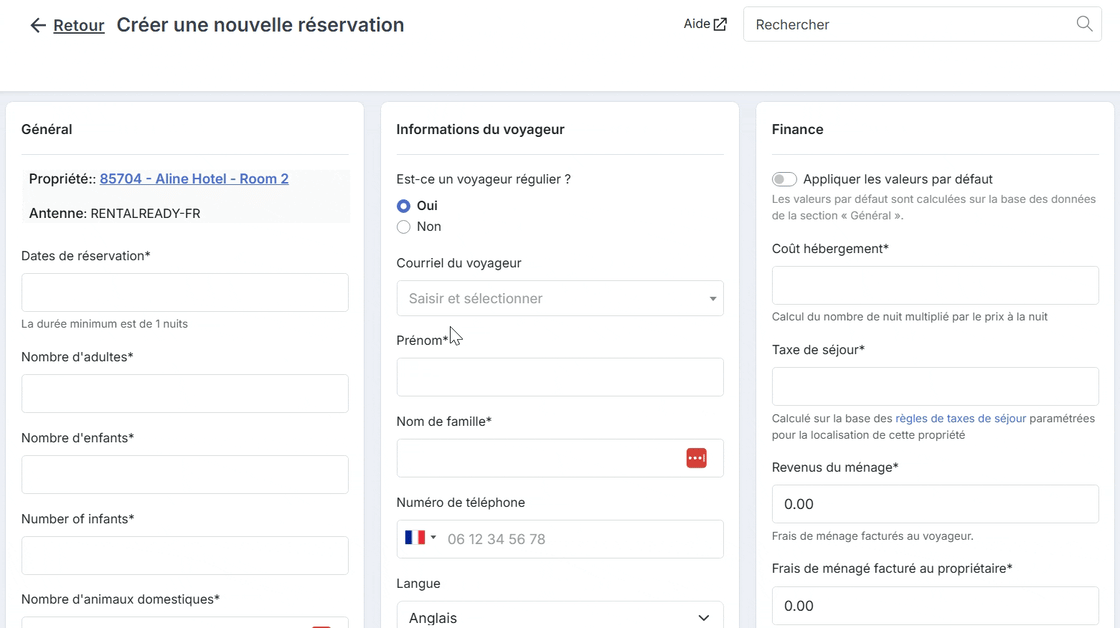Screen dimensions: 1120x628
Task: Click the Aide help link
Action: (x=696, y=24)
